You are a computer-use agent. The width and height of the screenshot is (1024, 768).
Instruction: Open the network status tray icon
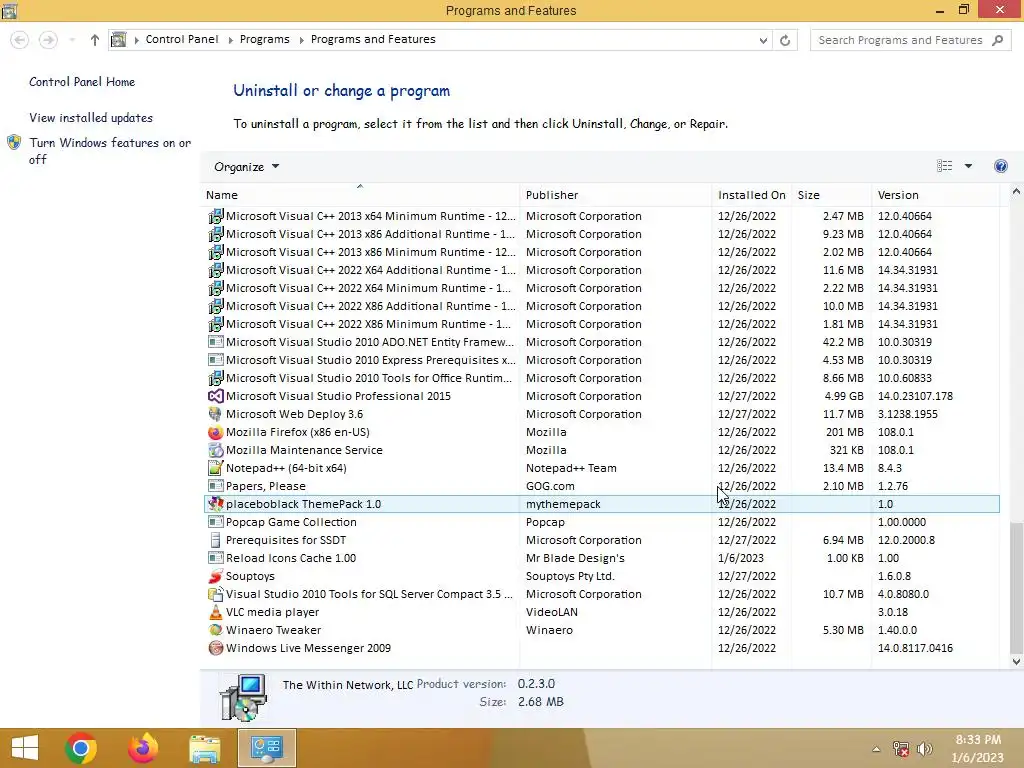pyautogui.click(x=901, y=749)
